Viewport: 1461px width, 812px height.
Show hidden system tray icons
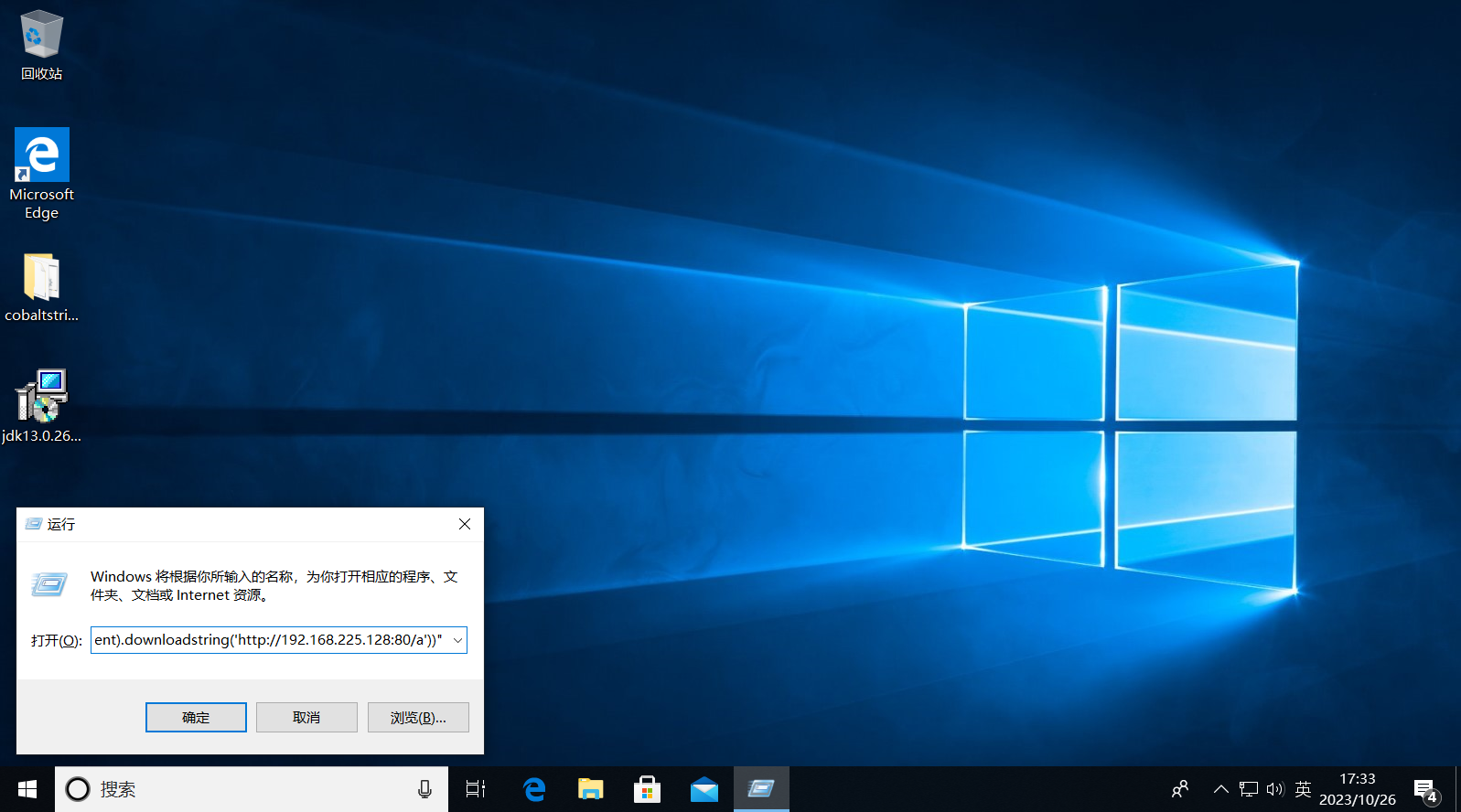tap(1220, 789)
